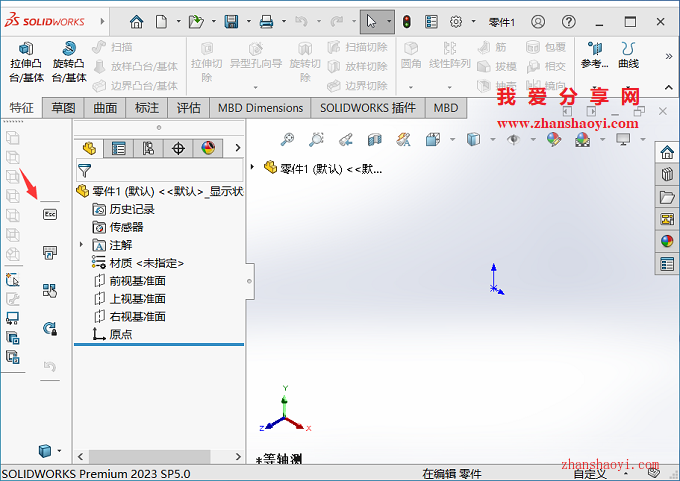Switch to 评估 evaluate tab
Screen dimensions: 680x481
tap(189, 108)
